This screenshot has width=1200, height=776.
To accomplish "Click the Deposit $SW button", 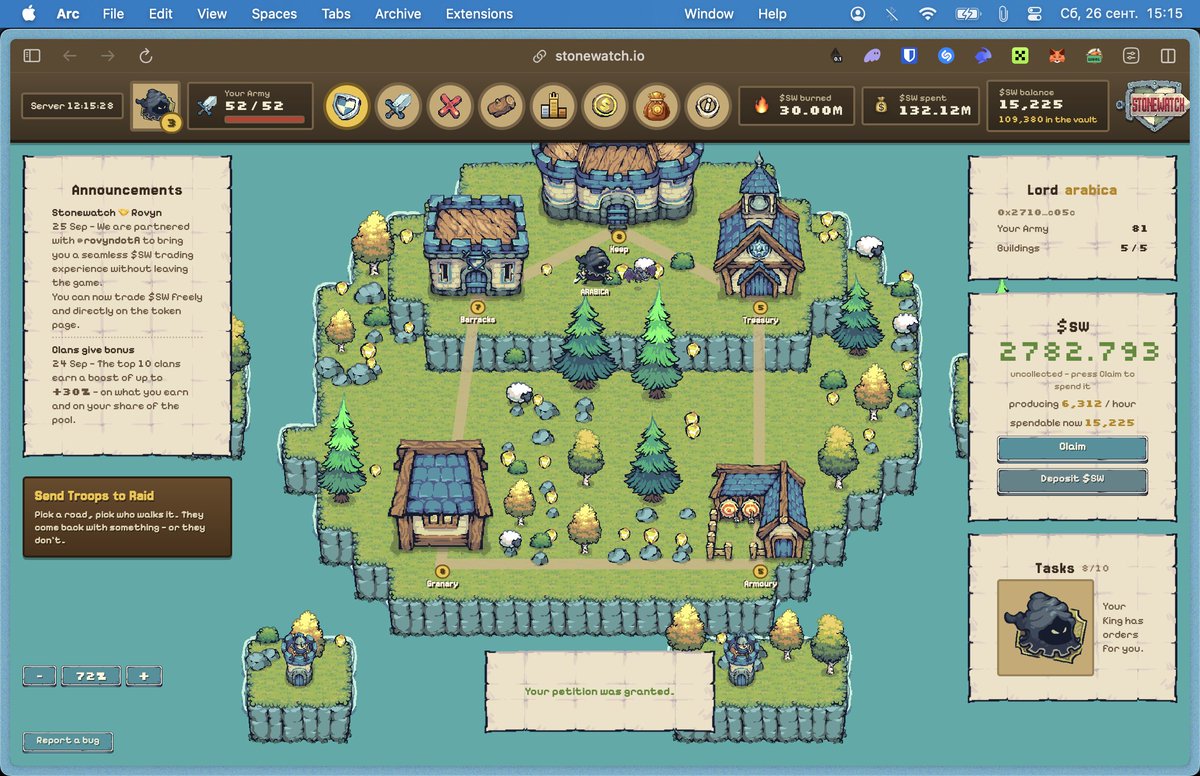I will tap(1072, 481).
